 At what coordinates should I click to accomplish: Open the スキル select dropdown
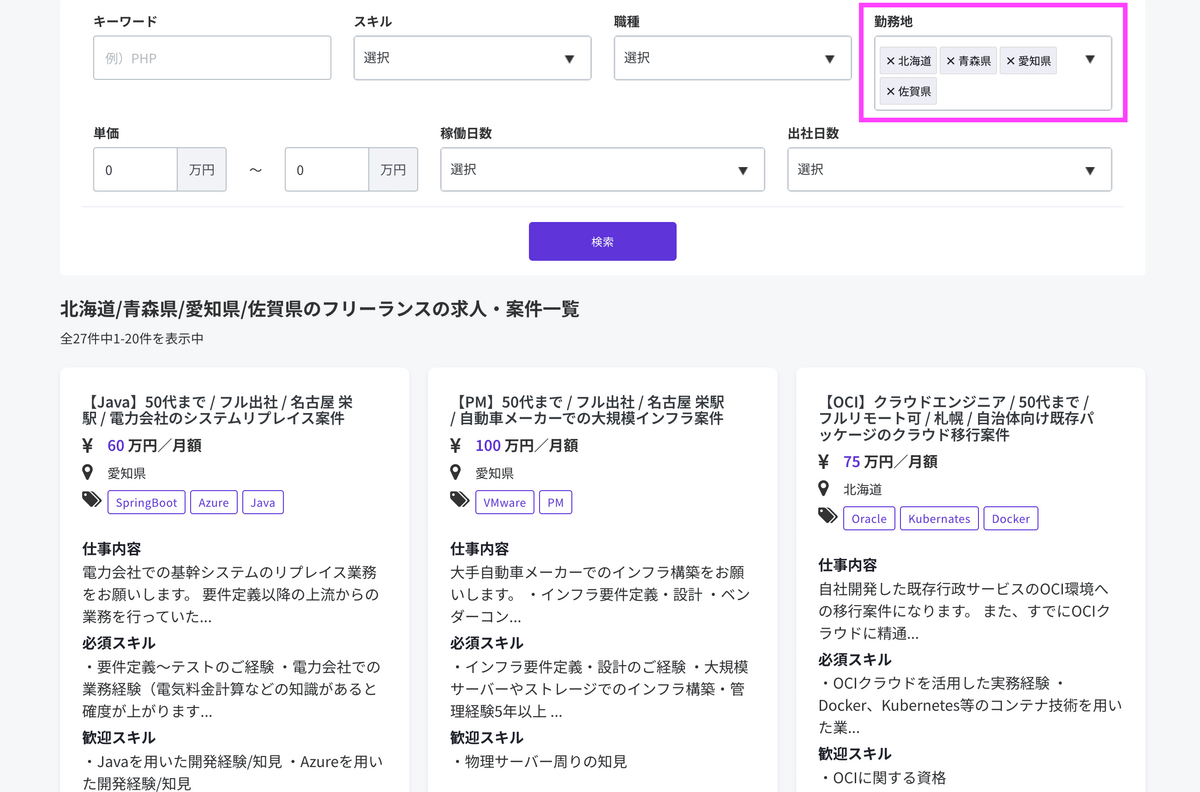[x=472, y=58]
